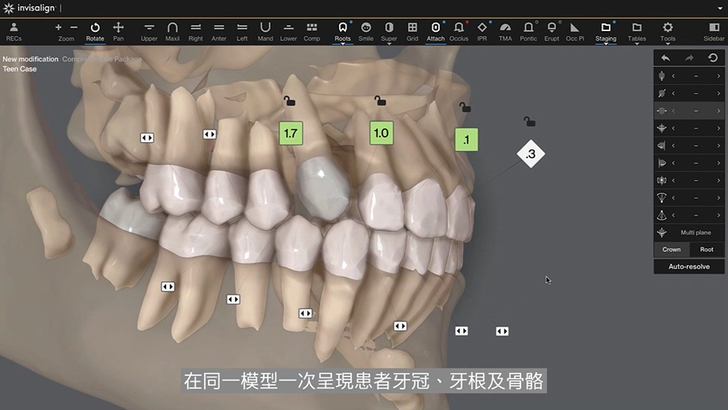Switch to the Maxil arch view
Image resolution: width=728 pixels, height=410 pixels.
click(172, 32)
